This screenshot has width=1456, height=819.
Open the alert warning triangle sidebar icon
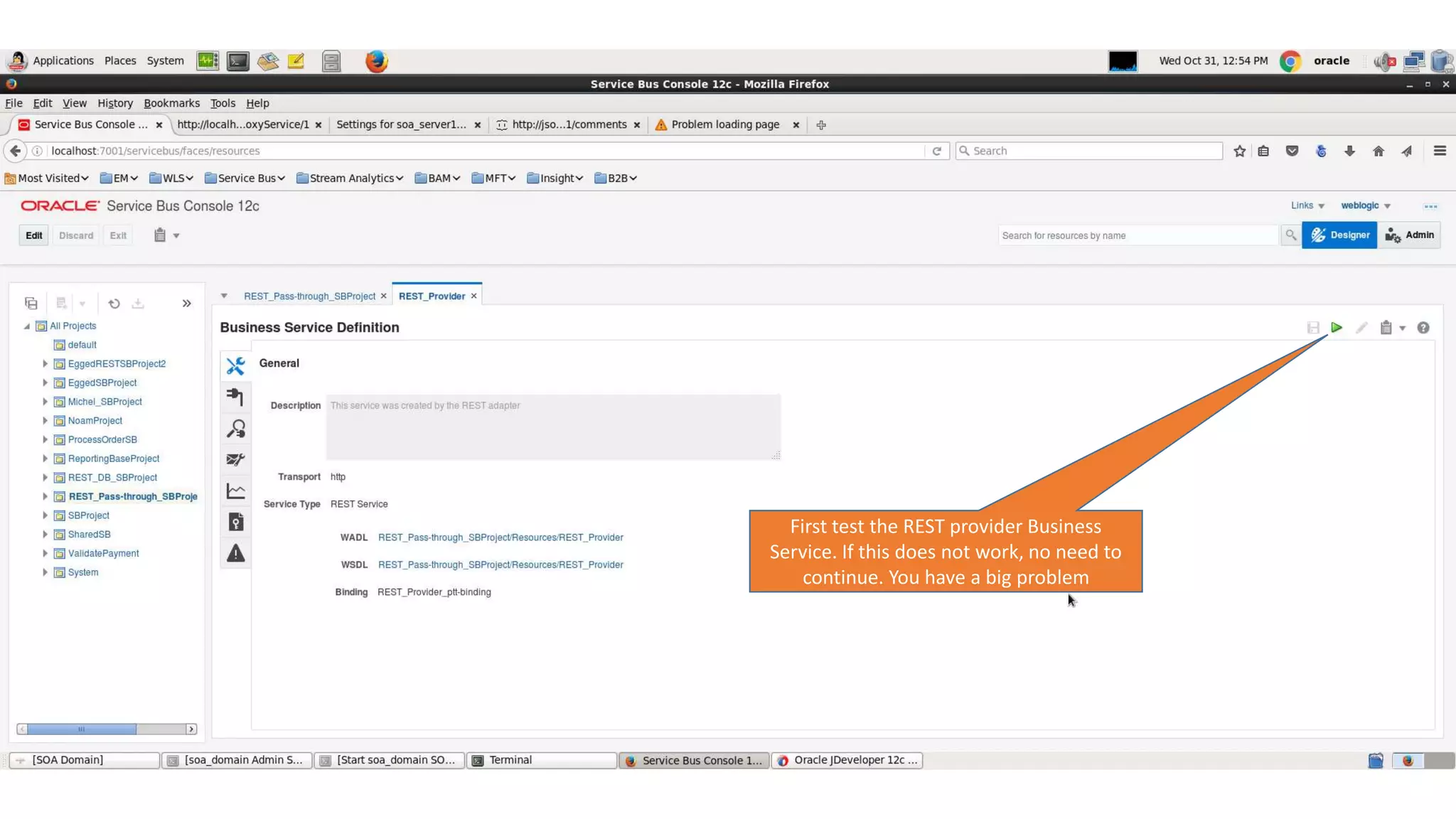click(x=235, y=554)
